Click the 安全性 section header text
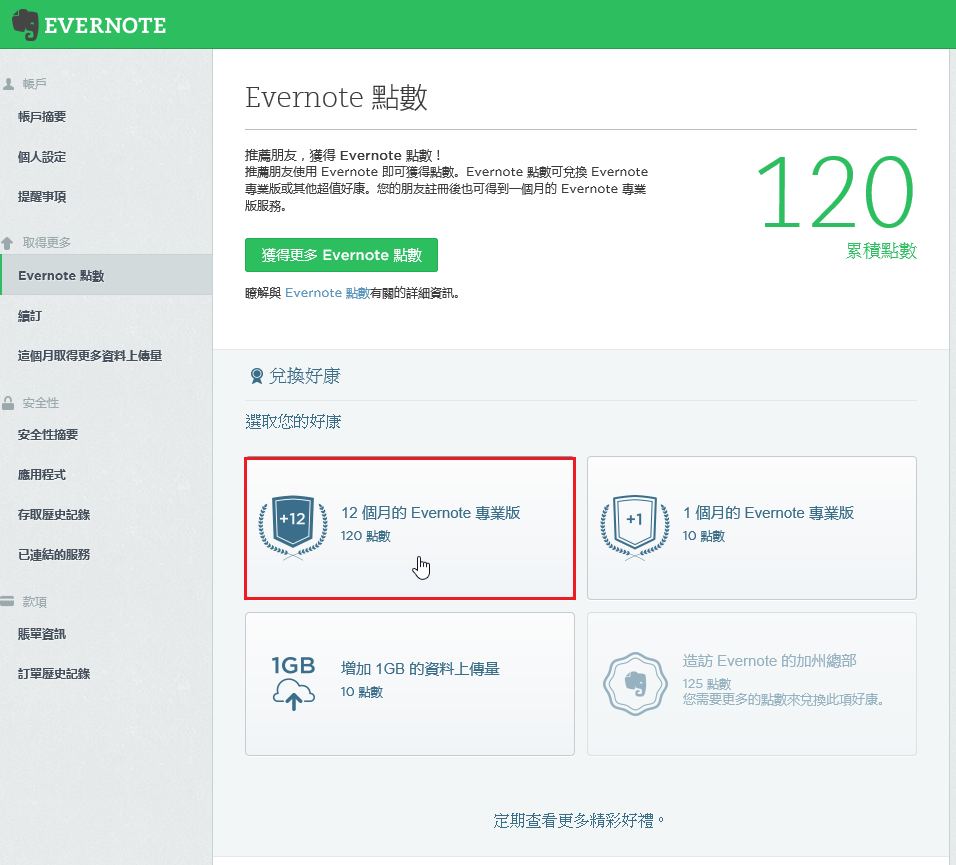Viewport: 956px width, 865px height. (41, 403)
